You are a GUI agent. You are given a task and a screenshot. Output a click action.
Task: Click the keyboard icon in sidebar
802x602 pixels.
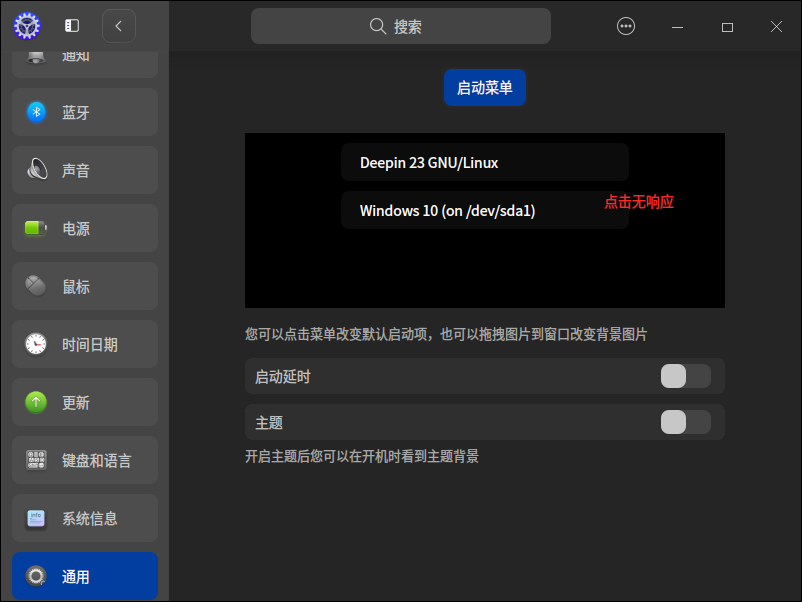(x=36, y=460)
